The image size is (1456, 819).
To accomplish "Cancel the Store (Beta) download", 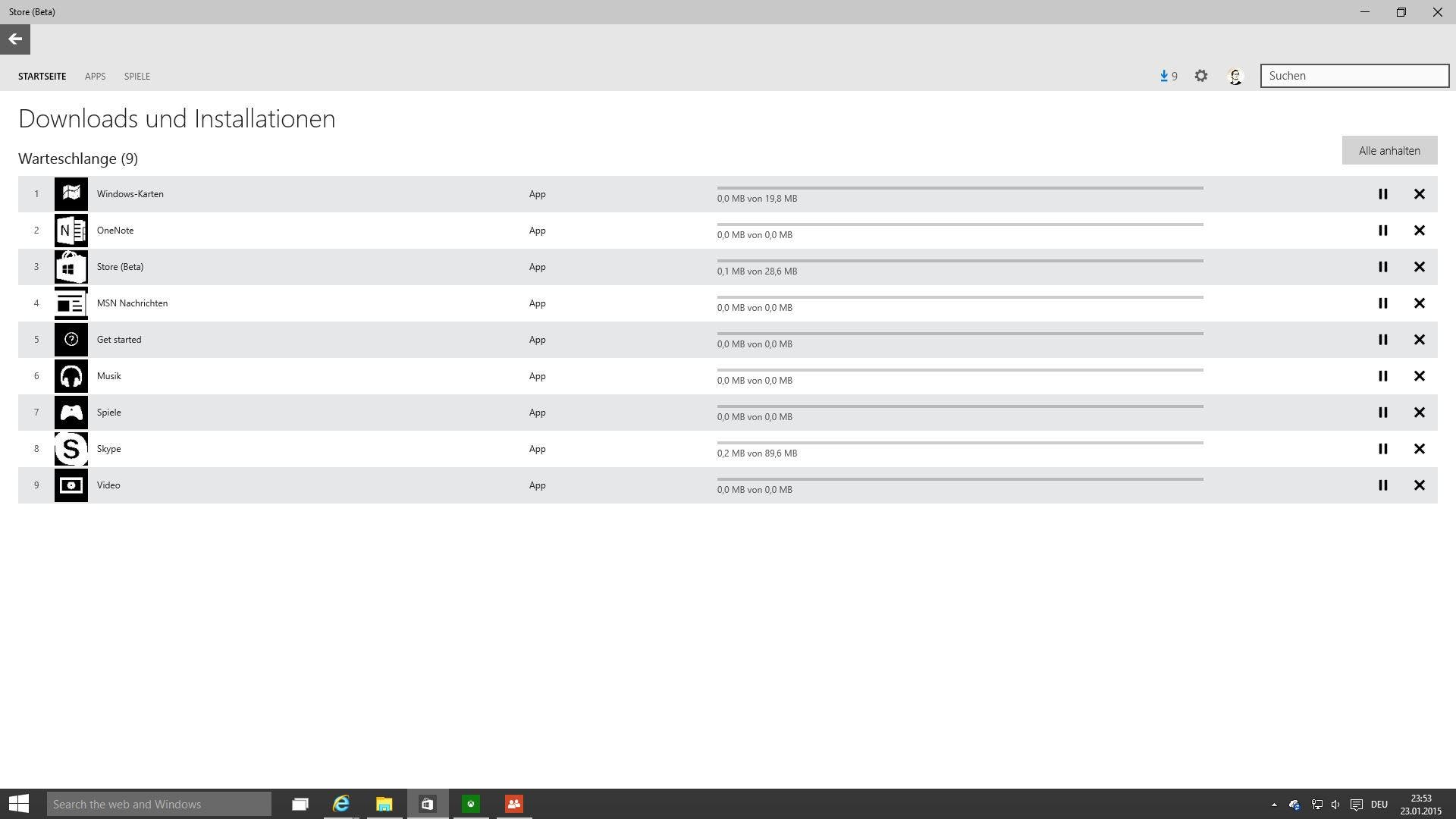I will (1420, 267).
